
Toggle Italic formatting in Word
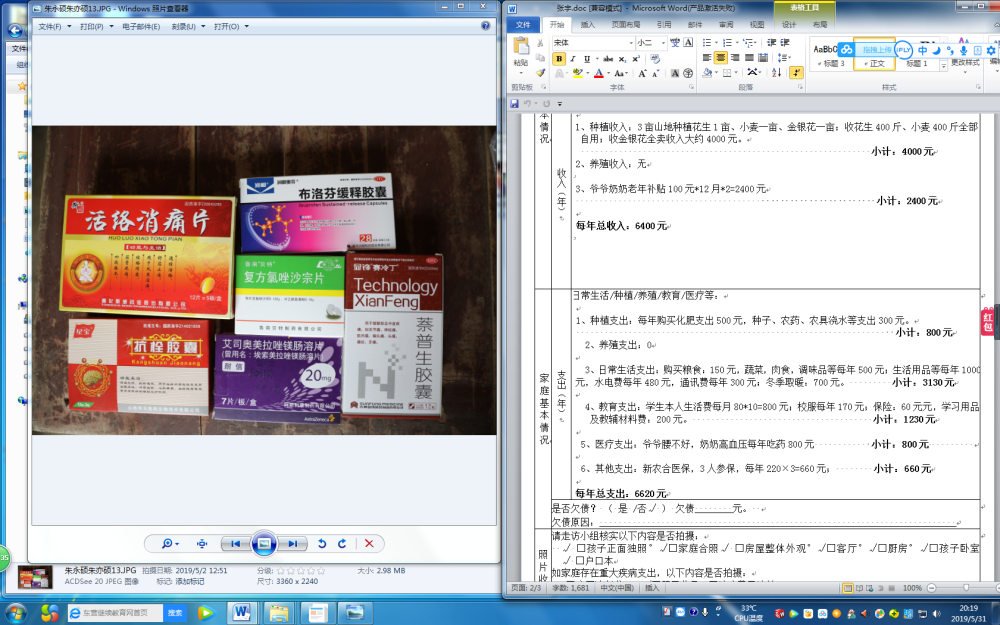click(x=573, y=59)
